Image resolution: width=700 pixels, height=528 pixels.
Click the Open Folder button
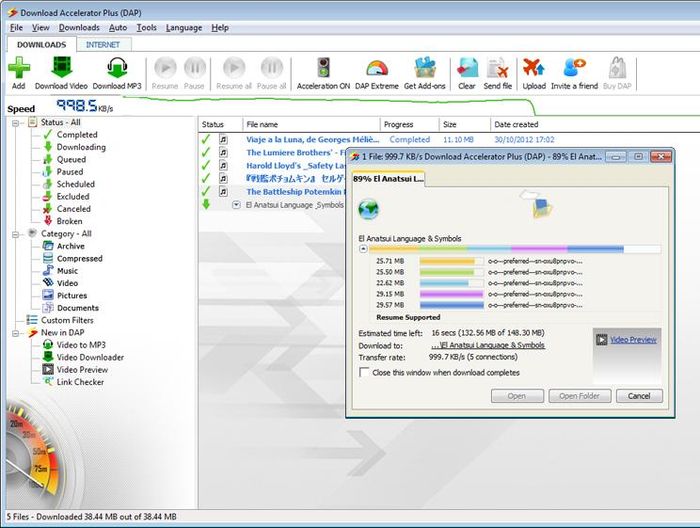tap(579, 396)
